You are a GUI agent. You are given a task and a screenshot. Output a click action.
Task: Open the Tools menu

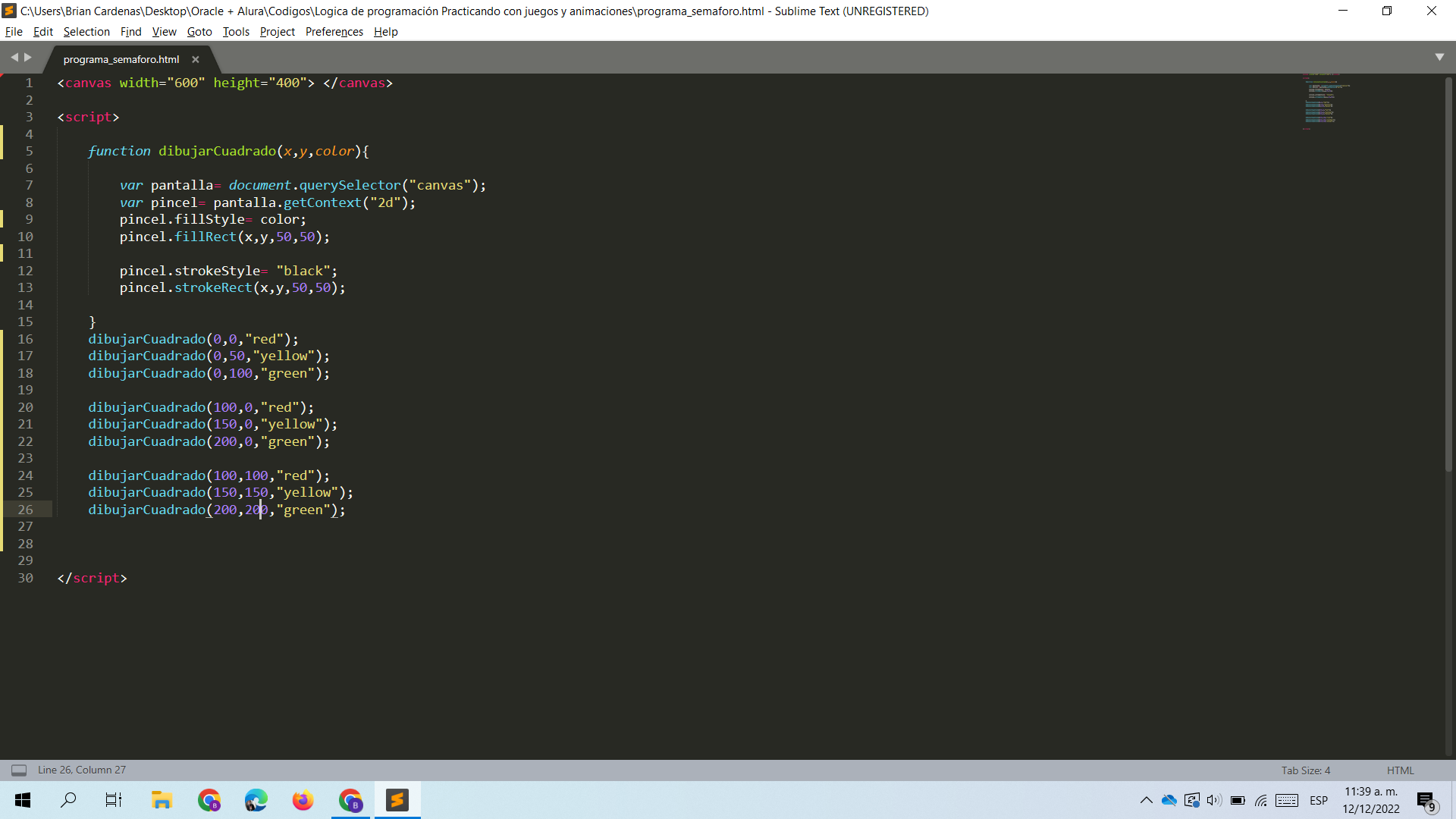pos(236,32)
